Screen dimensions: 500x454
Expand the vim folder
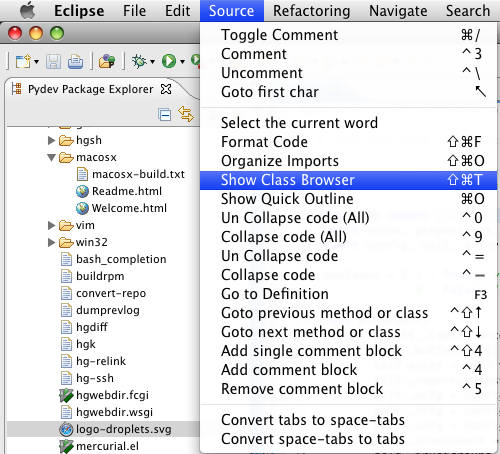[x=51, y=225]
